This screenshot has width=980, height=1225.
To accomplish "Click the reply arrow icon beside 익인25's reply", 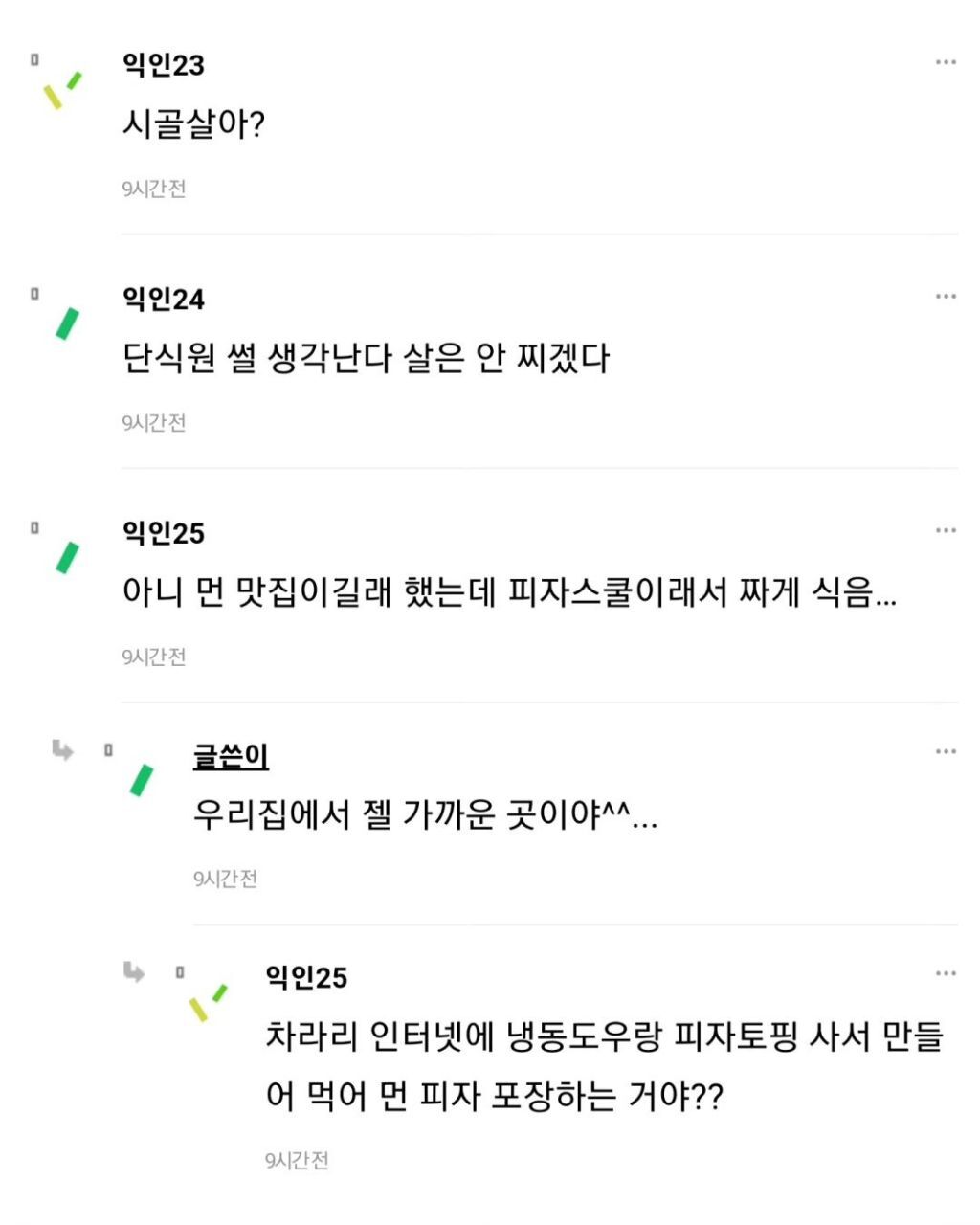I will tap(135, 972).
